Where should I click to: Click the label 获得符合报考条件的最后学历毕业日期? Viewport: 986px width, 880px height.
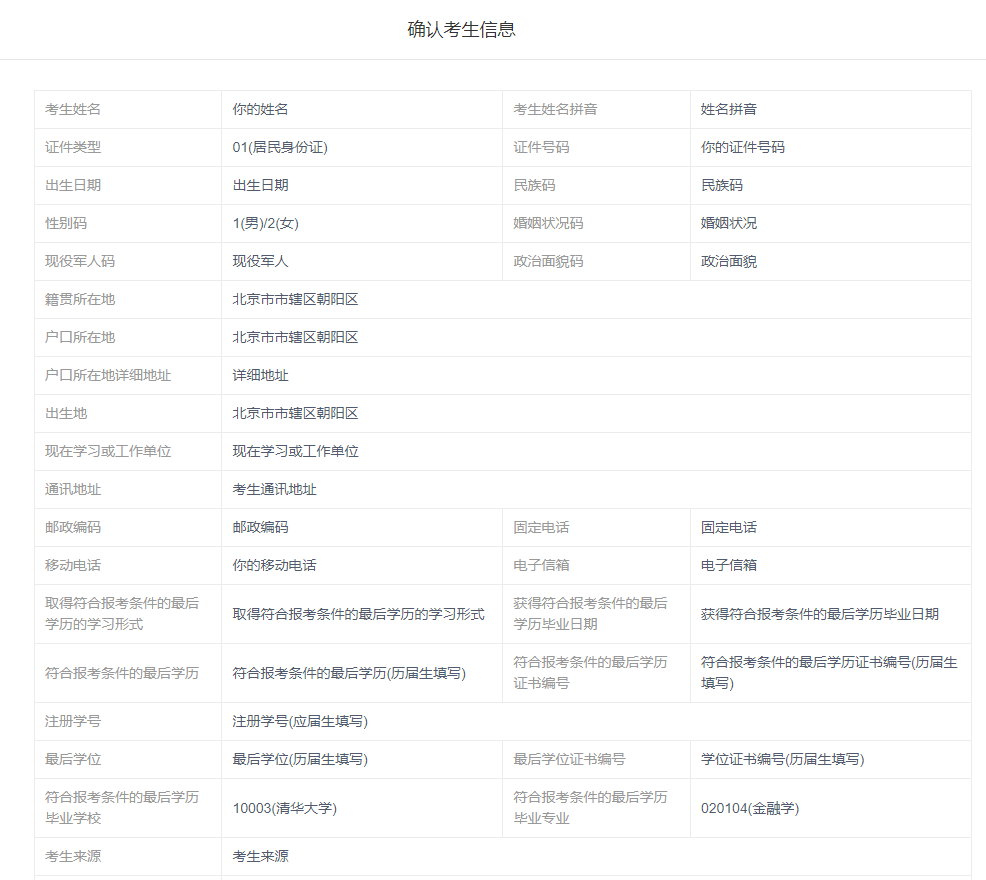coord(590,613)
